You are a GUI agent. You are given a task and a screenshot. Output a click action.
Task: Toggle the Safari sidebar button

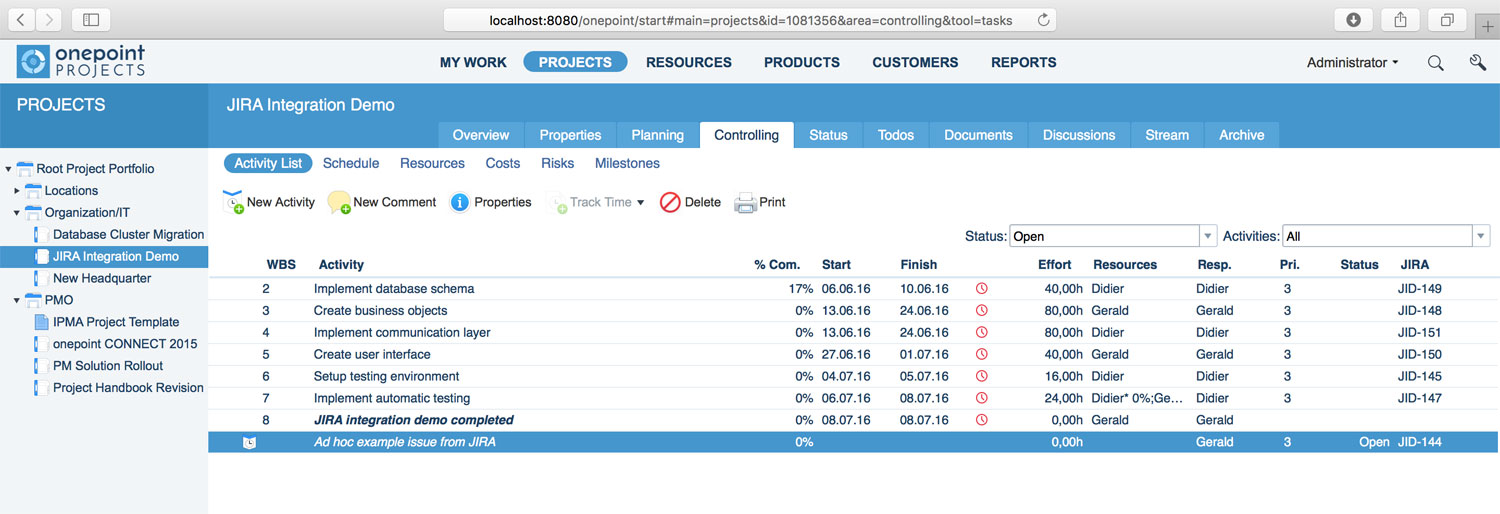(x=91, y=19)
